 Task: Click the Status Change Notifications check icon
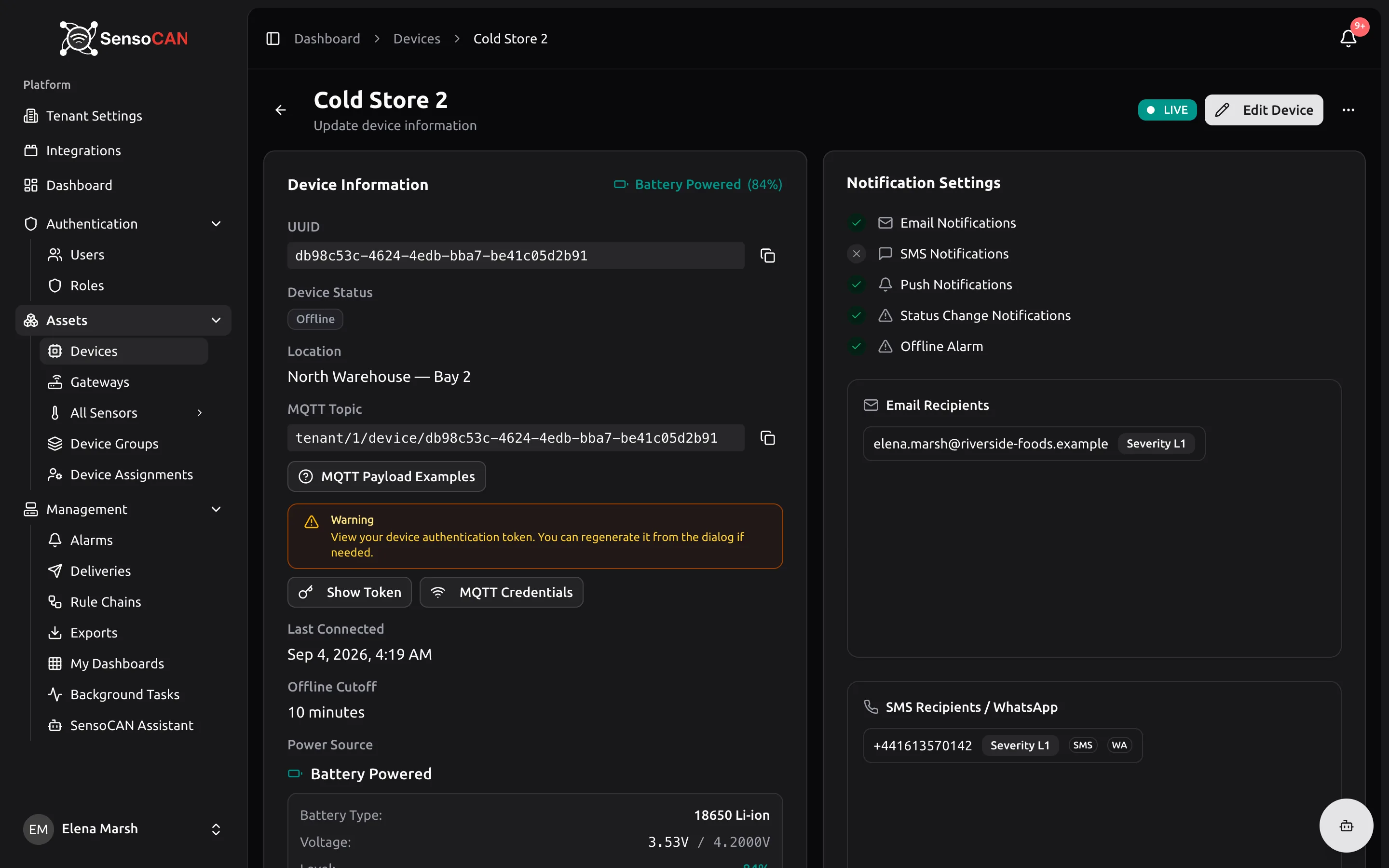pyautogui.click(x=857, y=315)
